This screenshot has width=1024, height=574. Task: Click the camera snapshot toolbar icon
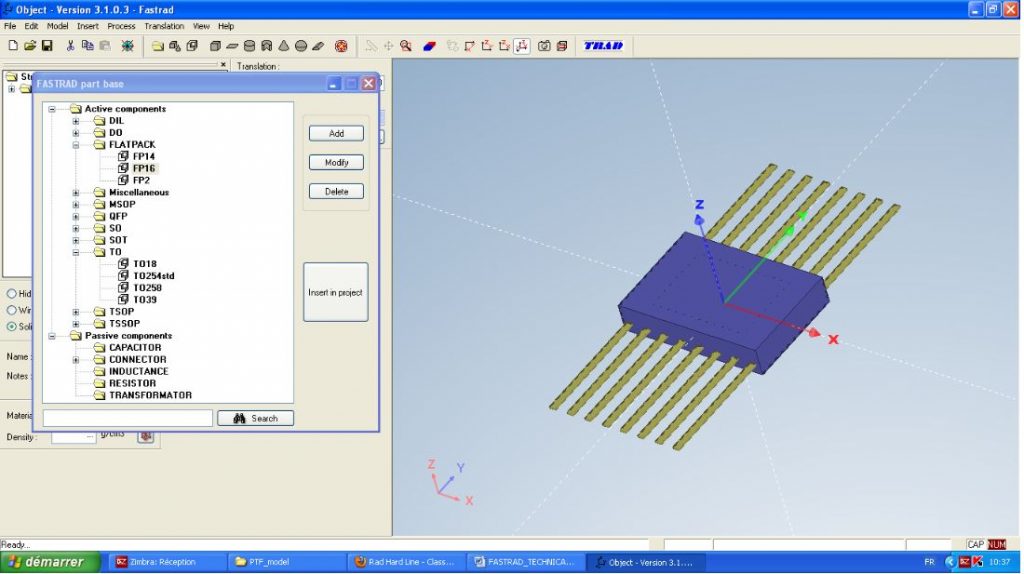pos(544,46)
